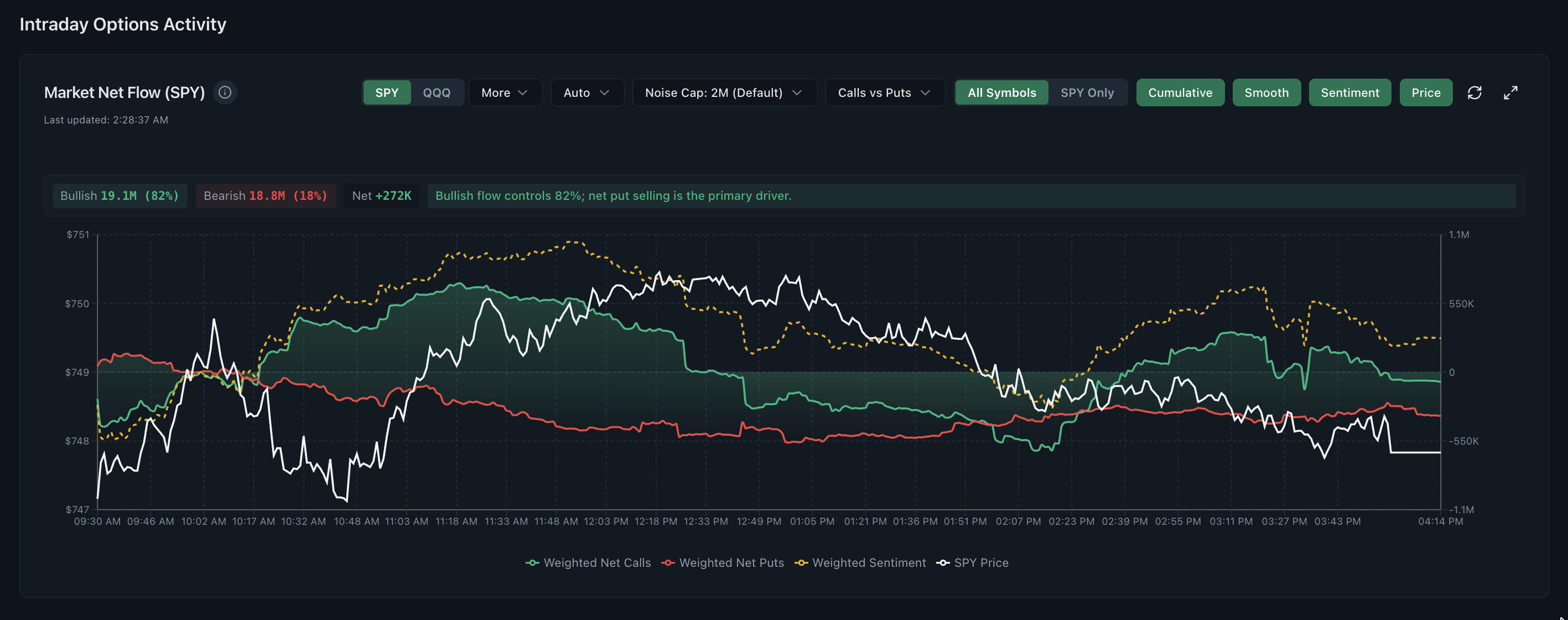
Task: Expand chart to fullscreen
Action: (1510, 92)
